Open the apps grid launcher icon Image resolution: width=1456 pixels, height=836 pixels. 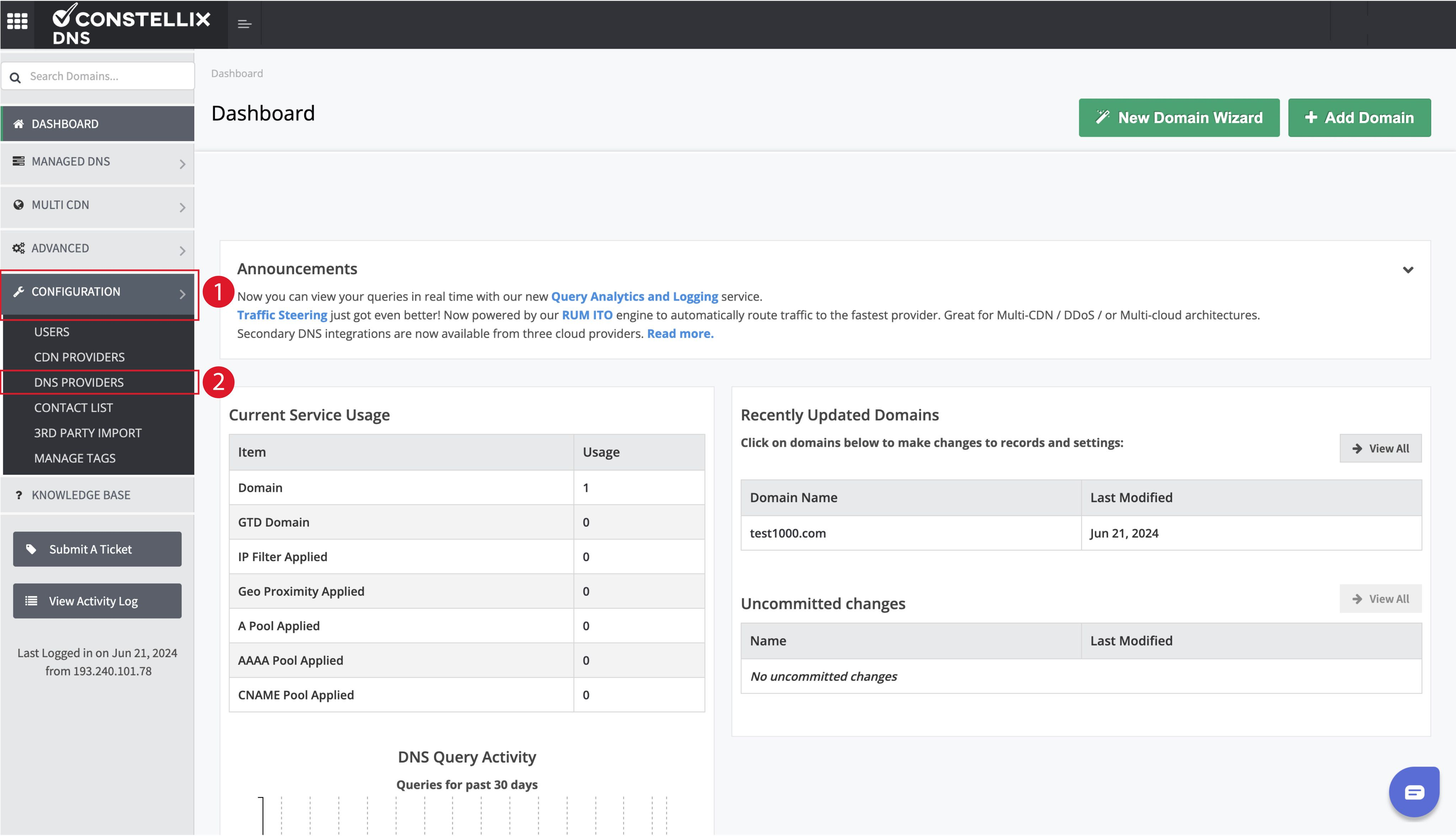(17, 21)
